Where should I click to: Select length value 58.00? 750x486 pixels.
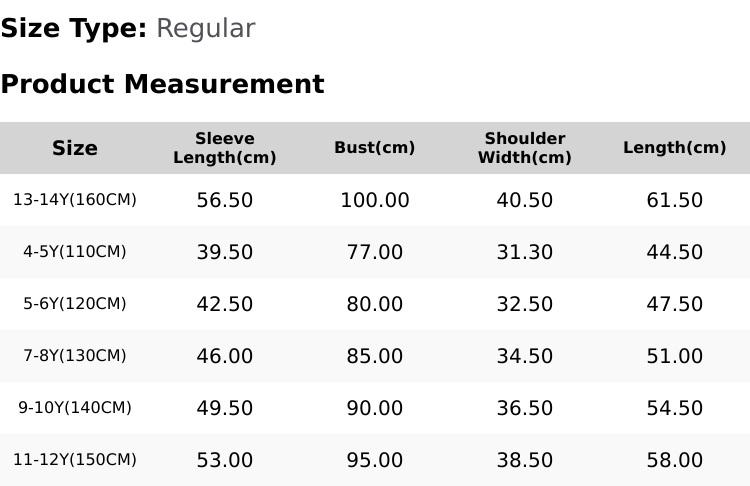pyautogui.click(x=674, y=460)
